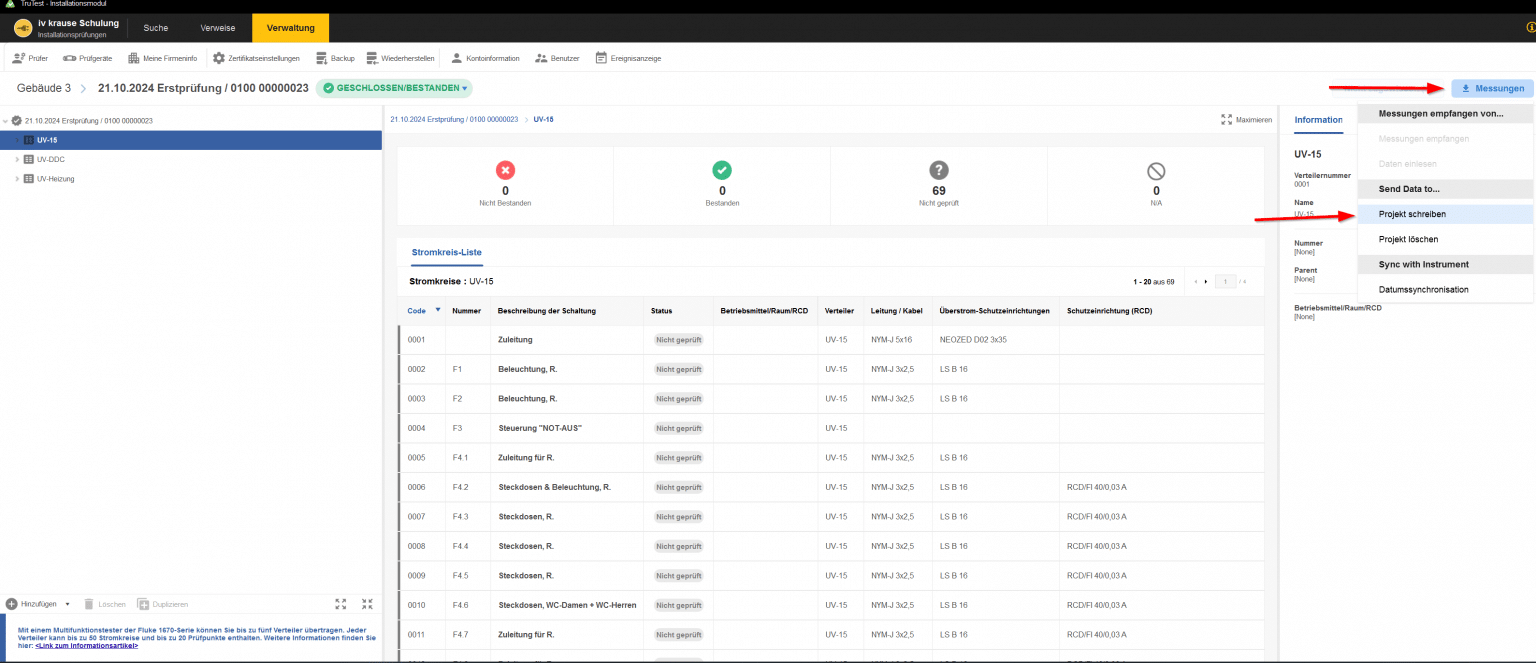Open the Ereignisanzeige event log icon
The width and height of the screenshot is (1536, 663).
coord(601,58)
